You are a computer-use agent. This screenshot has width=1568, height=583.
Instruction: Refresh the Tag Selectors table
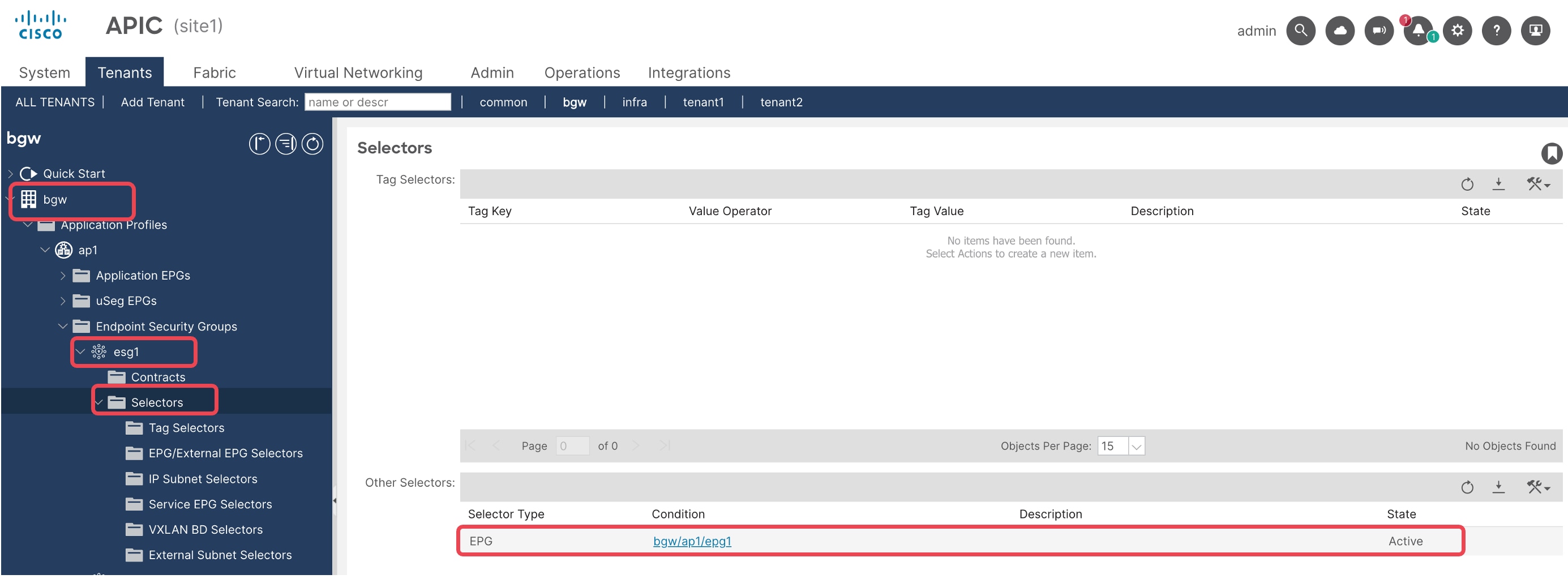click(1467, 185)
